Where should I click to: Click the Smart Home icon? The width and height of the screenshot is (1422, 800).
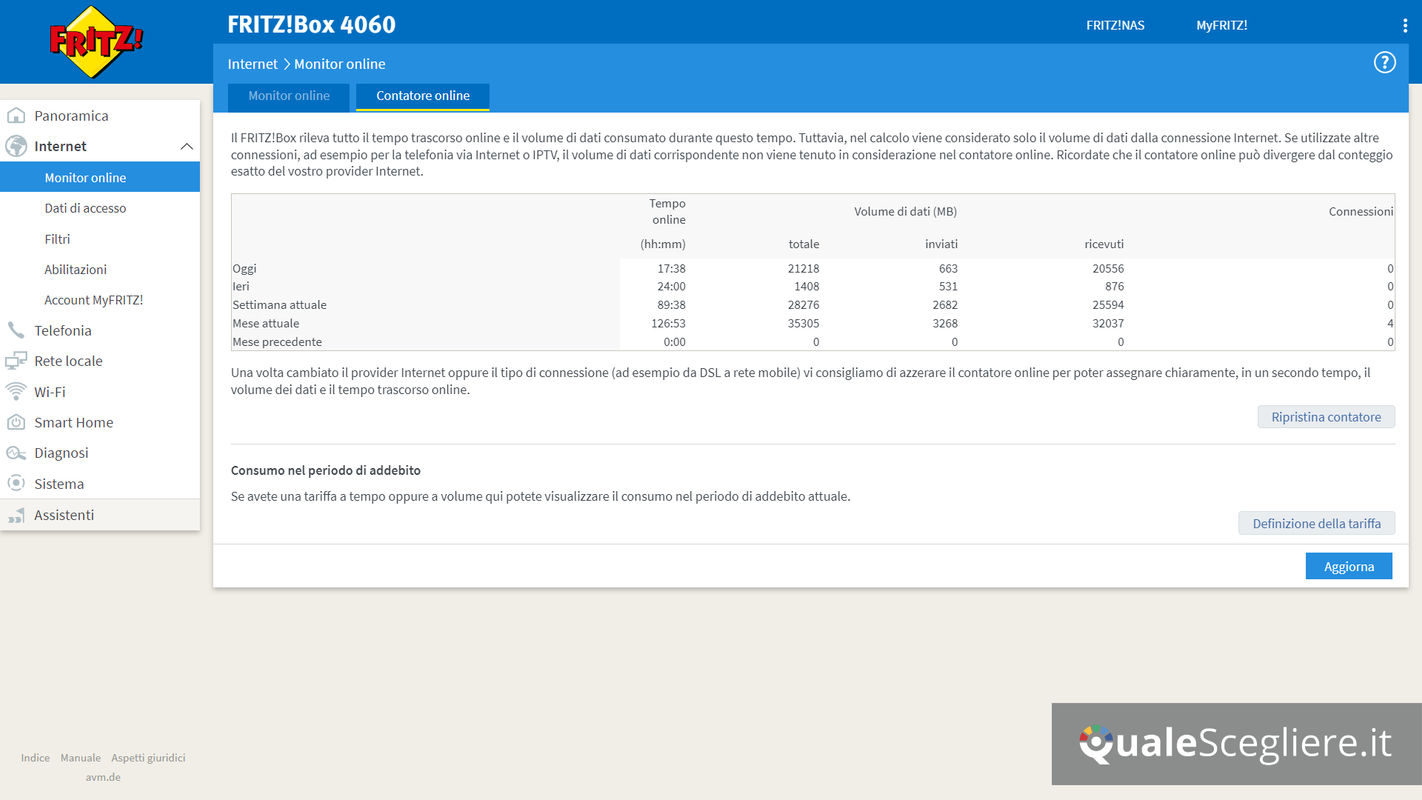click(x=16, y=423)
